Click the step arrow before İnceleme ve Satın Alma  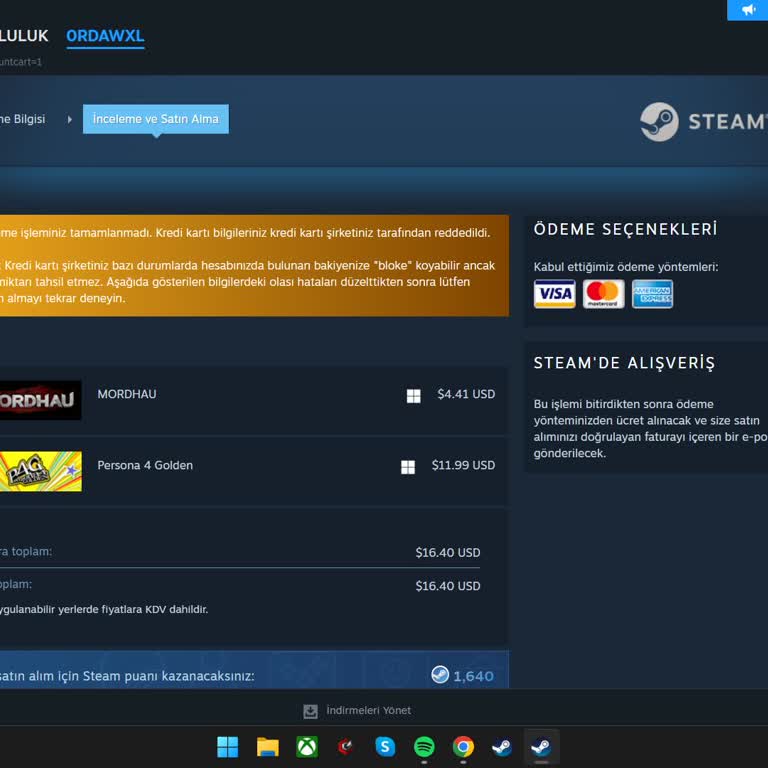[x=70, y=119]
